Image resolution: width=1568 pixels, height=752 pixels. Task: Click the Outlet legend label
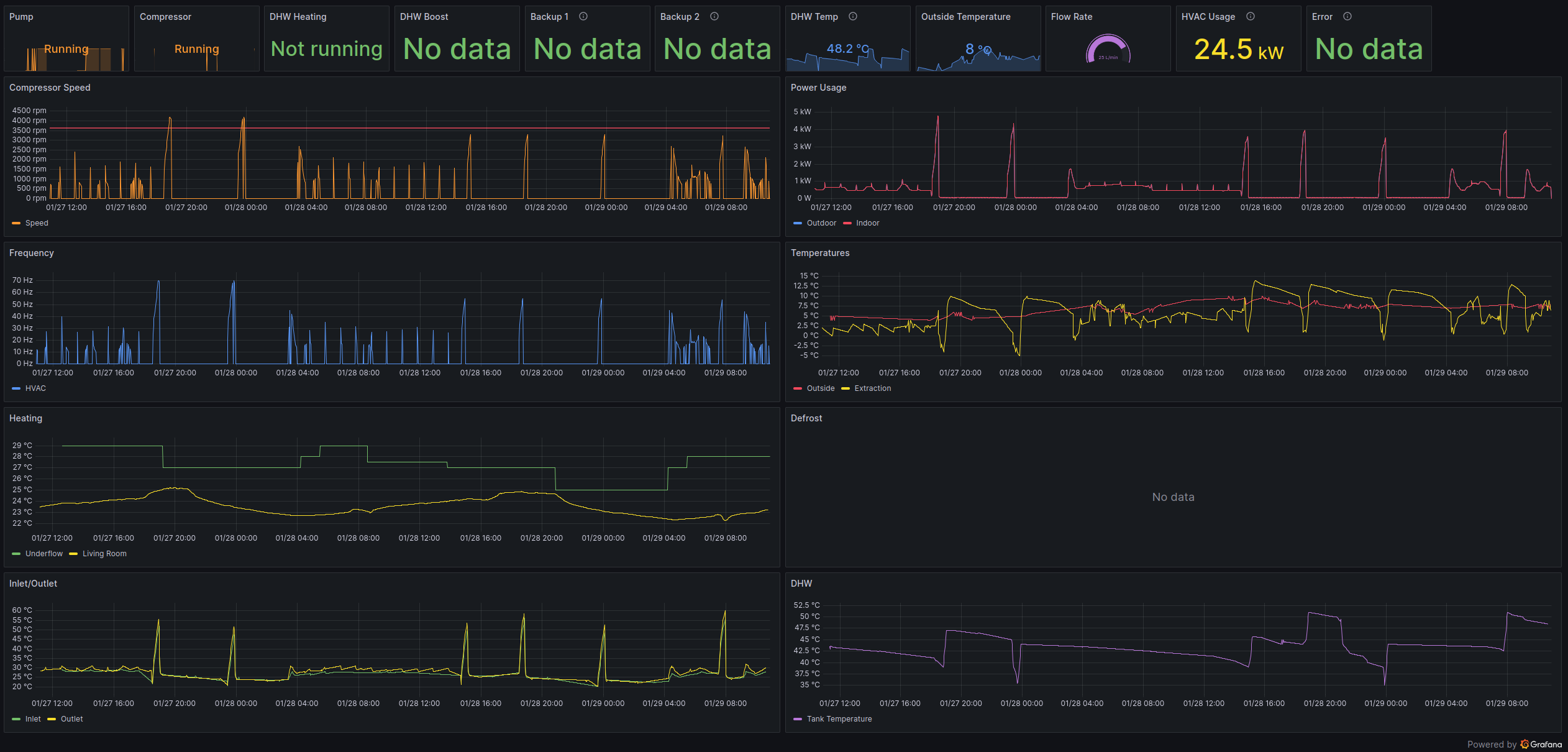click(x=71, y=719)
